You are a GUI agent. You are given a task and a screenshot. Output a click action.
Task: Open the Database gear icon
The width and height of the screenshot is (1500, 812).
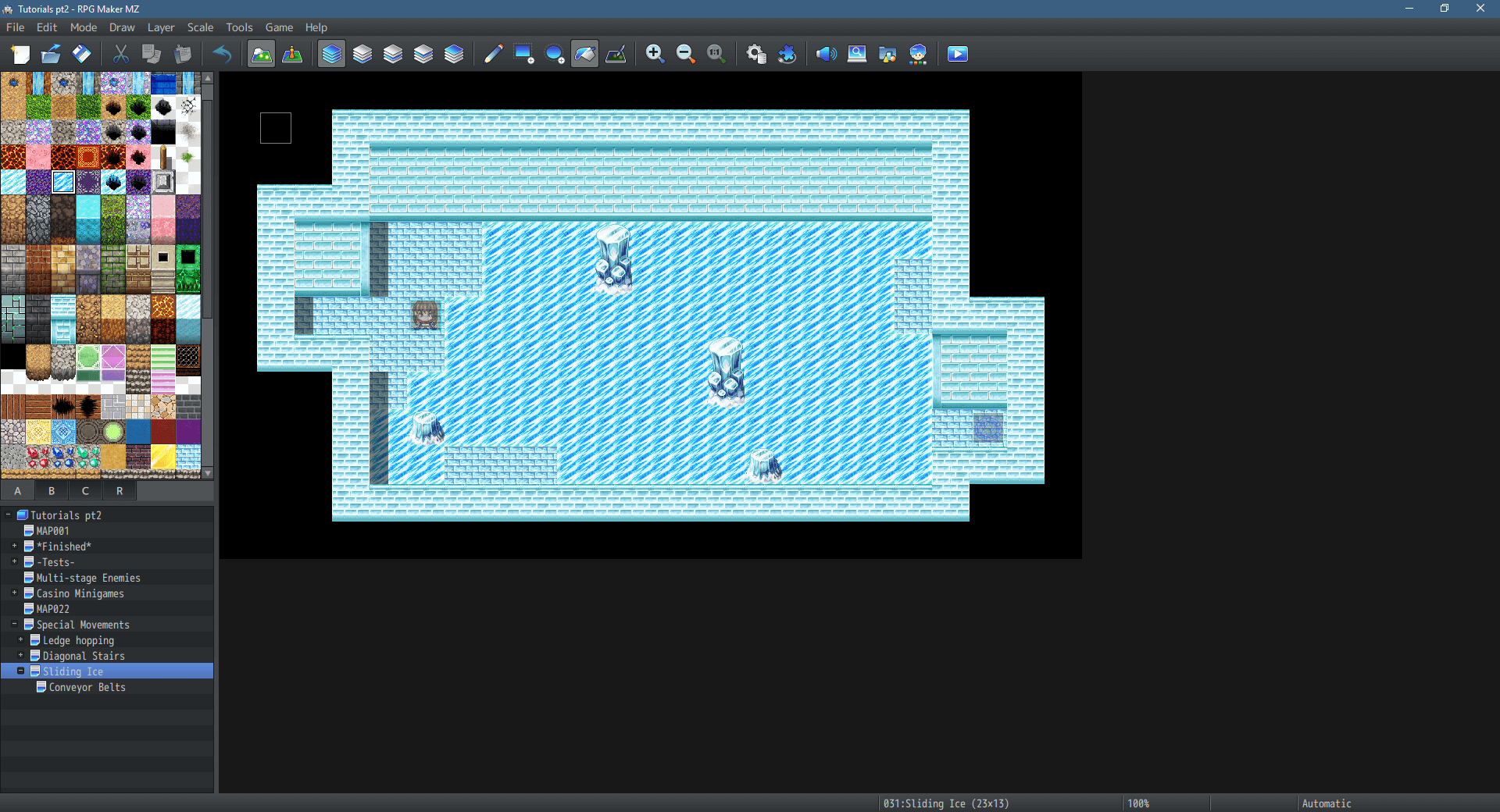pyautogui.click(x=755, y=54)
